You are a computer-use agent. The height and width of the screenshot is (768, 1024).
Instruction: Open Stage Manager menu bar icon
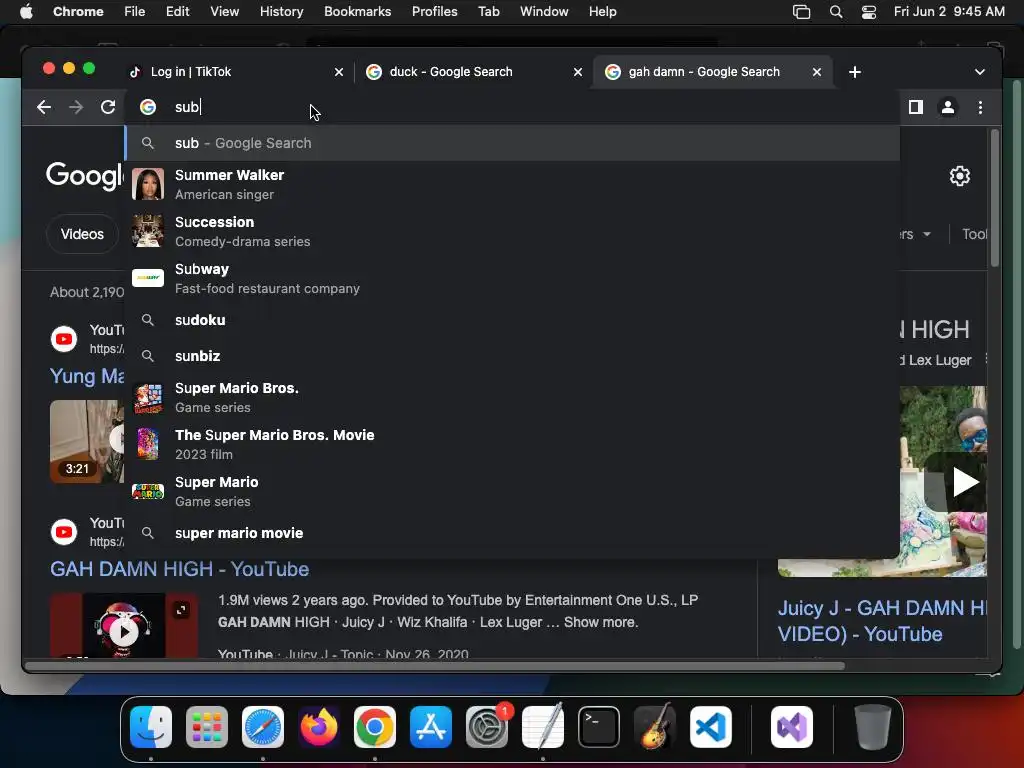coord(801,12)
